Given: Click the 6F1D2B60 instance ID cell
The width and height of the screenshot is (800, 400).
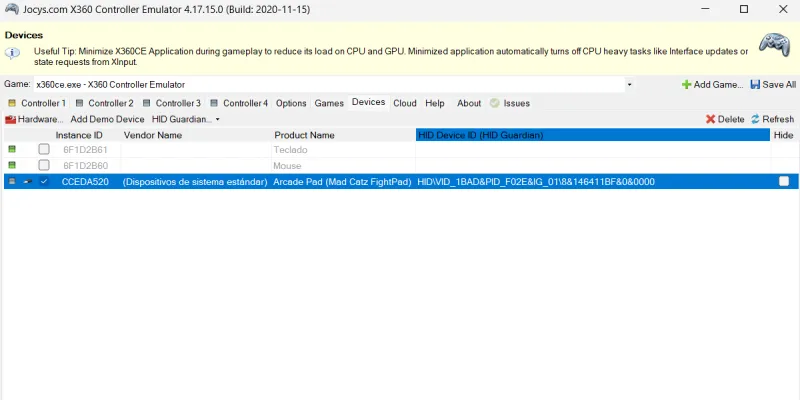Looking at the screenshot, I should pos(85,165).
